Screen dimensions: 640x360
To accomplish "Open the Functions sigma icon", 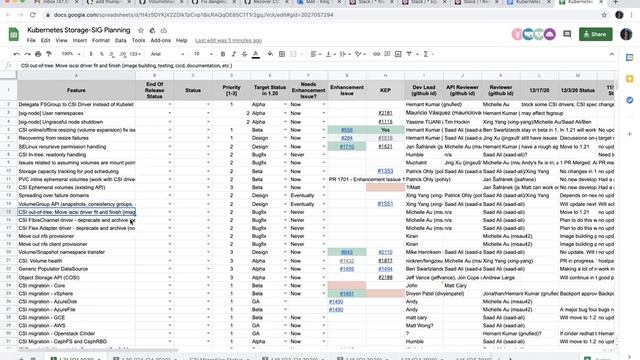I will [426, 54].
